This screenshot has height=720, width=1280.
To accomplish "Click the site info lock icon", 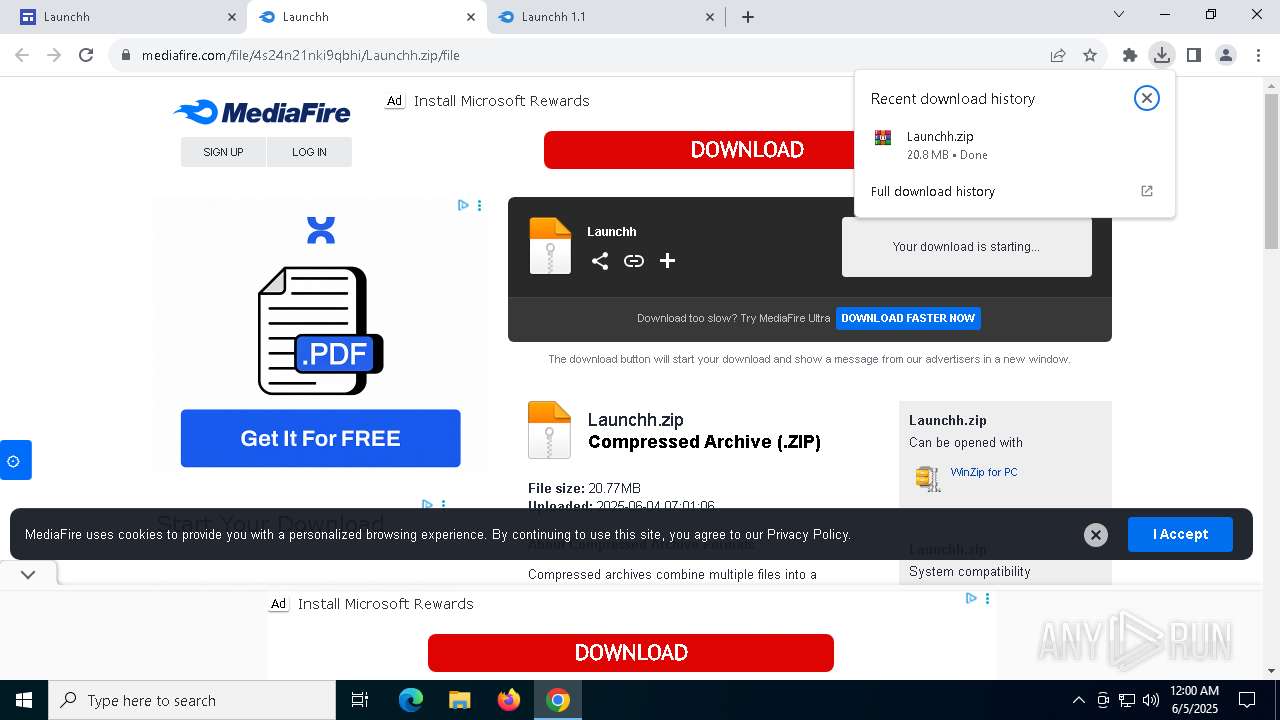I will click(125, 55).
